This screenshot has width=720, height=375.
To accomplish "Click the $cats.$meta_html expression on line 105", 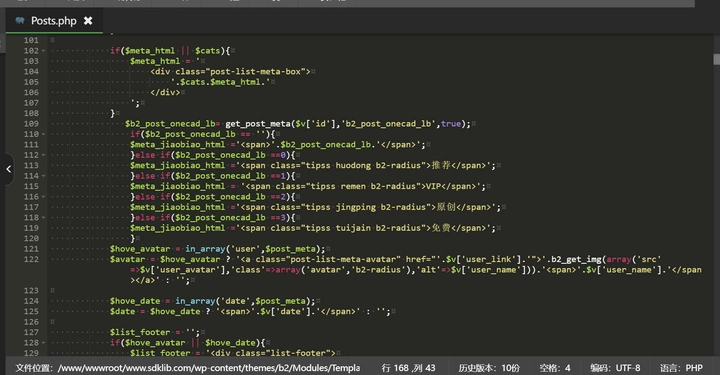I will pyautogui.click(x=220, y=82).
